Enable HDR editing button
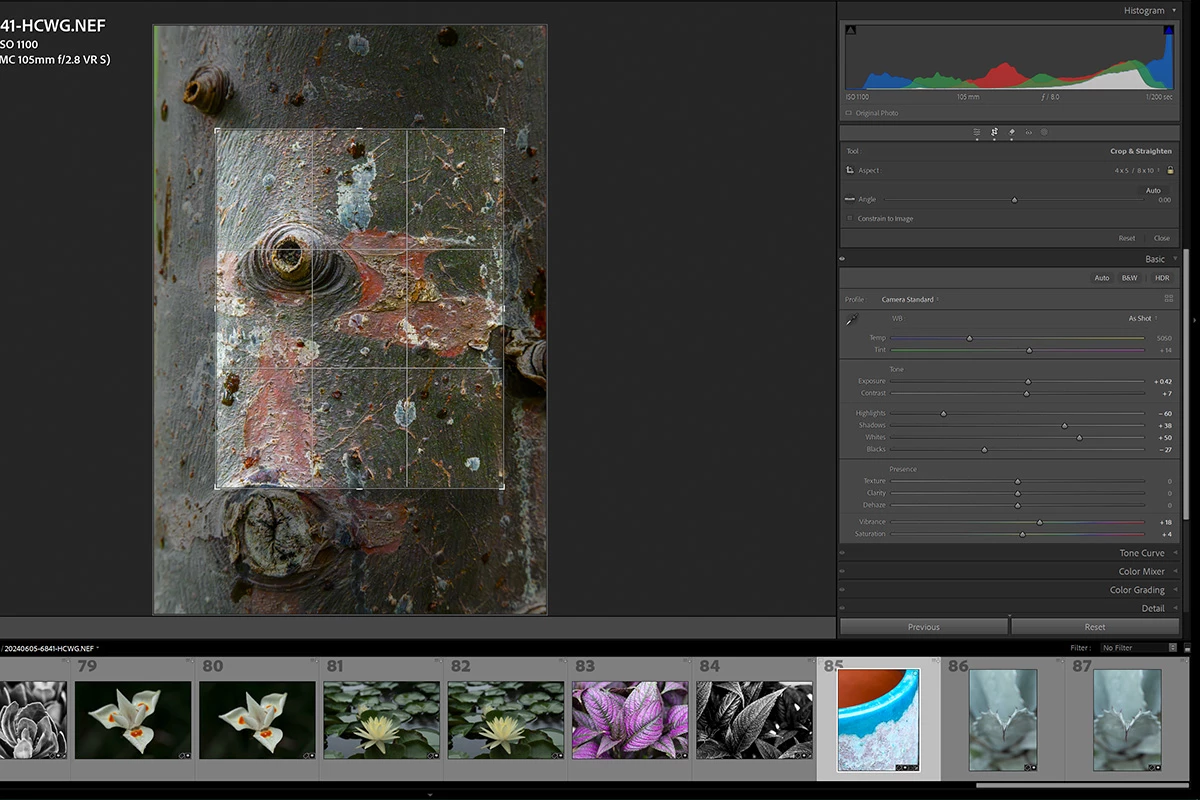1200x800 pixels. click(1162, 278)
